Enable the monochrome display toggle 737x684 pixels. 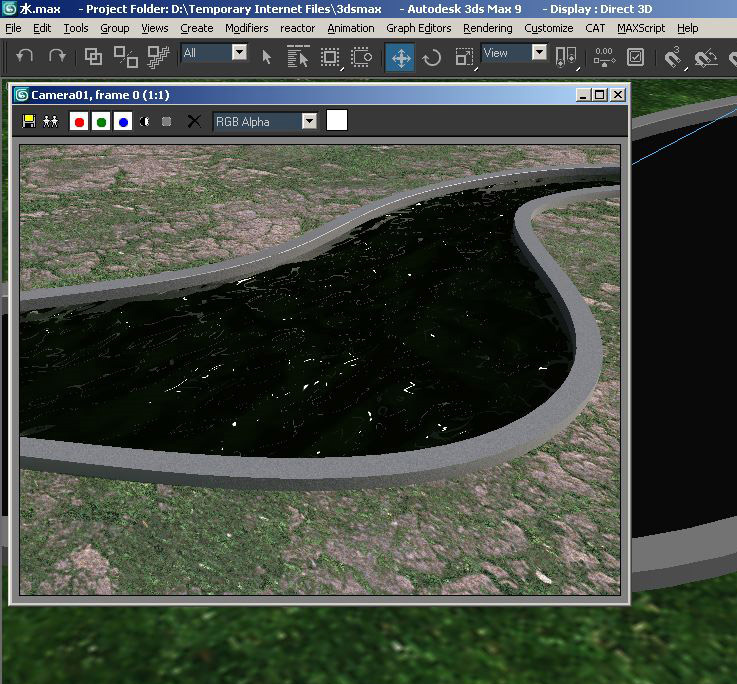coord(145,122)
